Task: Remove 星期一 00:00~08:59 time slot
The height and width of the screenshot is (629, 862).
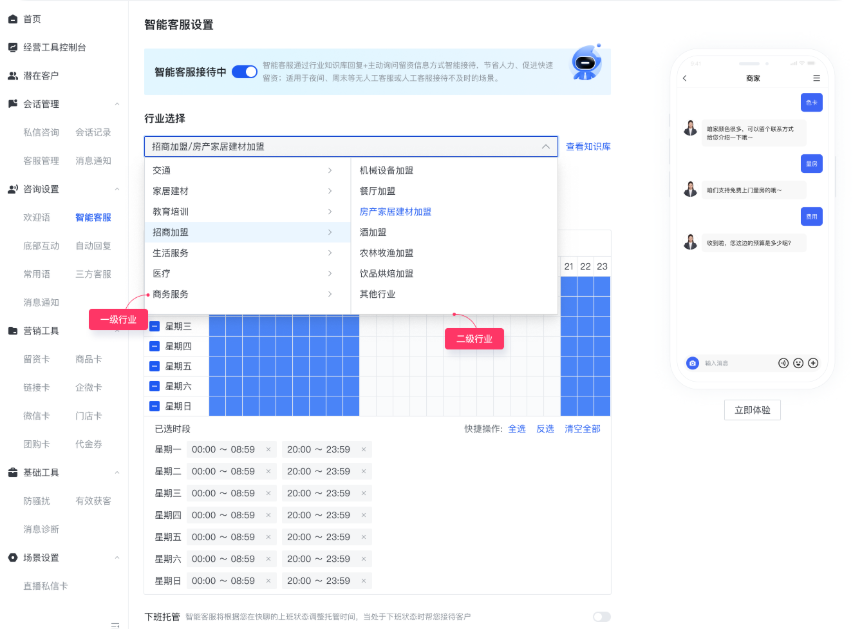Action: click(268, 450)
